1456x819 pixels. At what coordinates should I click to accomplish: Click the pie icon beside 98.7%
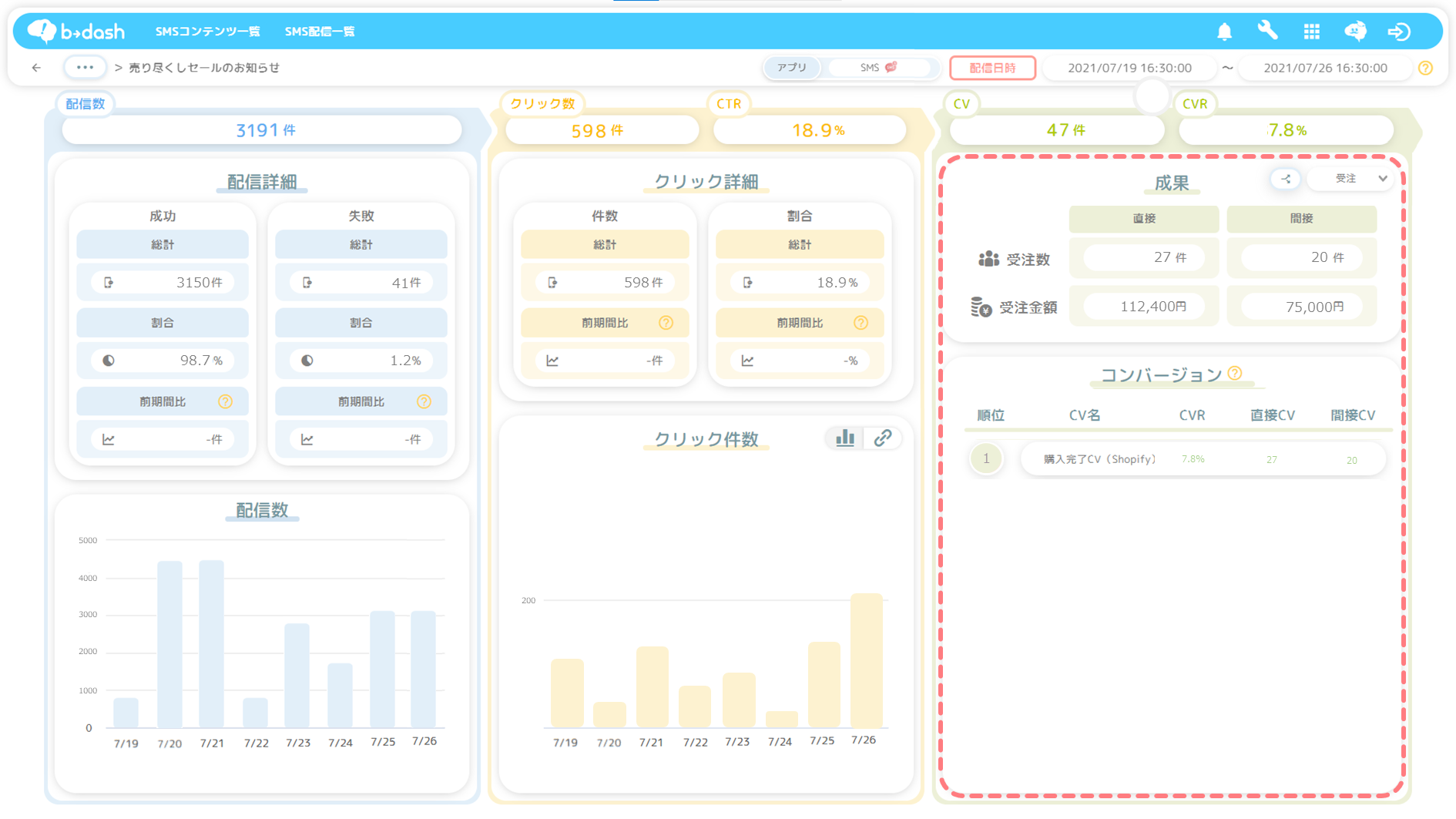point(109,361)
